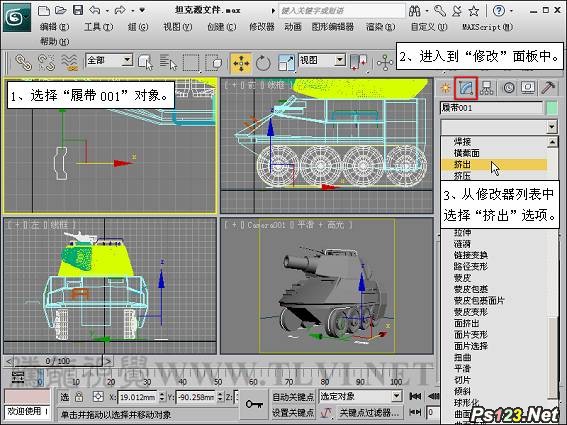Click the 0 / 100 time slider

click(58, 361)
